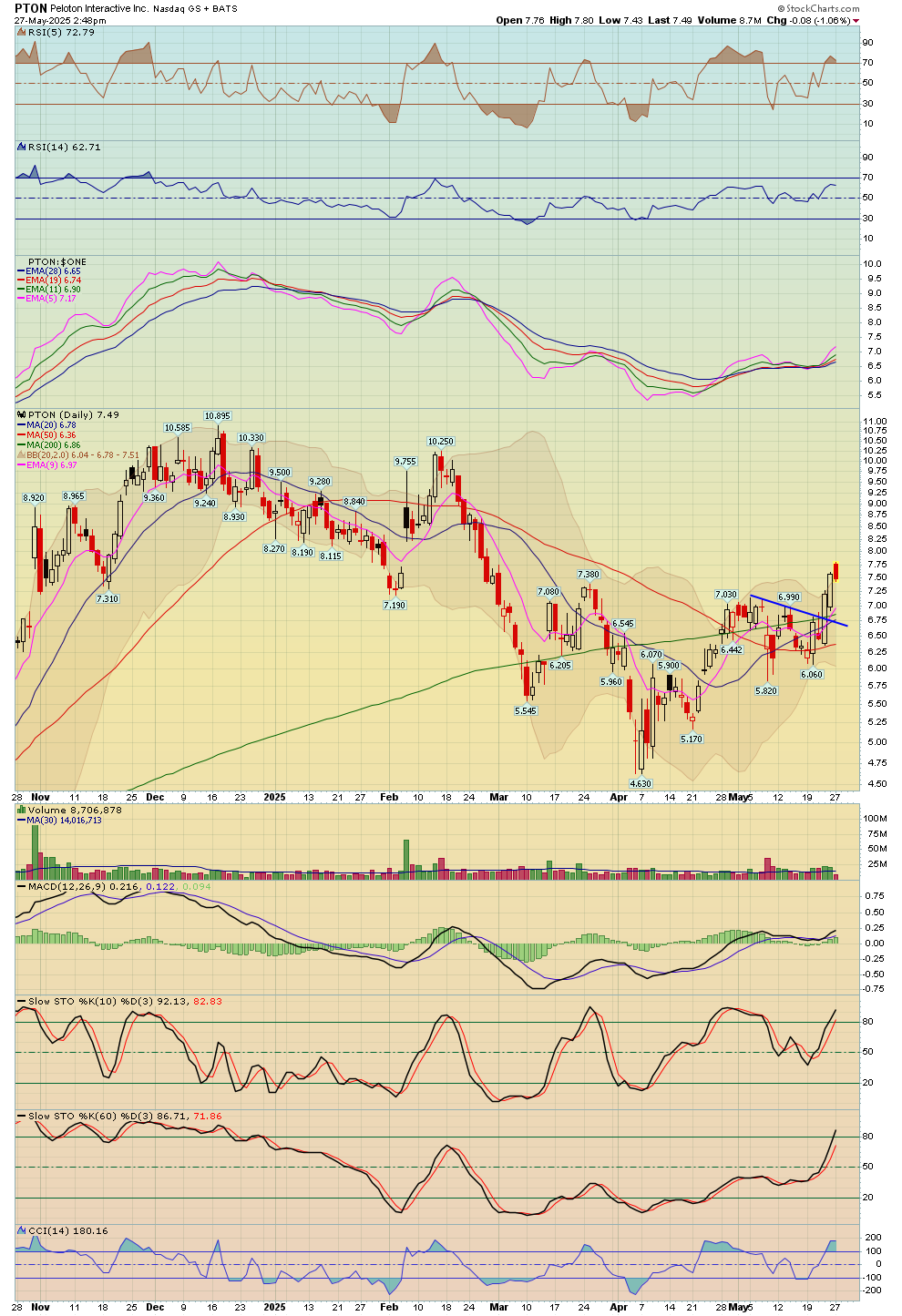Viewport: 902px width, 1316px height.
Task: Click the 6.545 price label
Action: 623,624
